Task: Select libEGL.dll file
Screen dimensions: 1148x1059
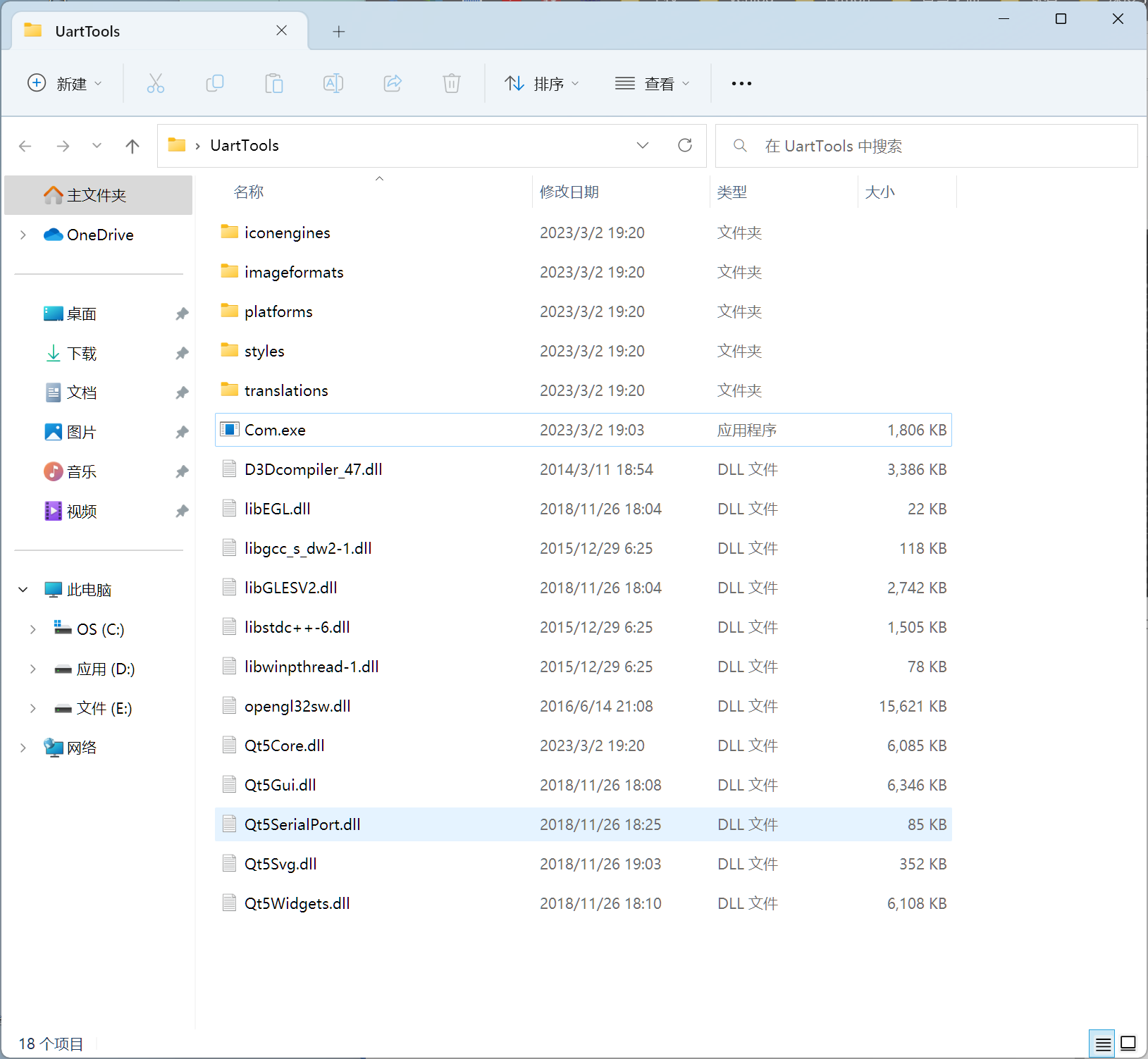Action: [x=584, y=509]
